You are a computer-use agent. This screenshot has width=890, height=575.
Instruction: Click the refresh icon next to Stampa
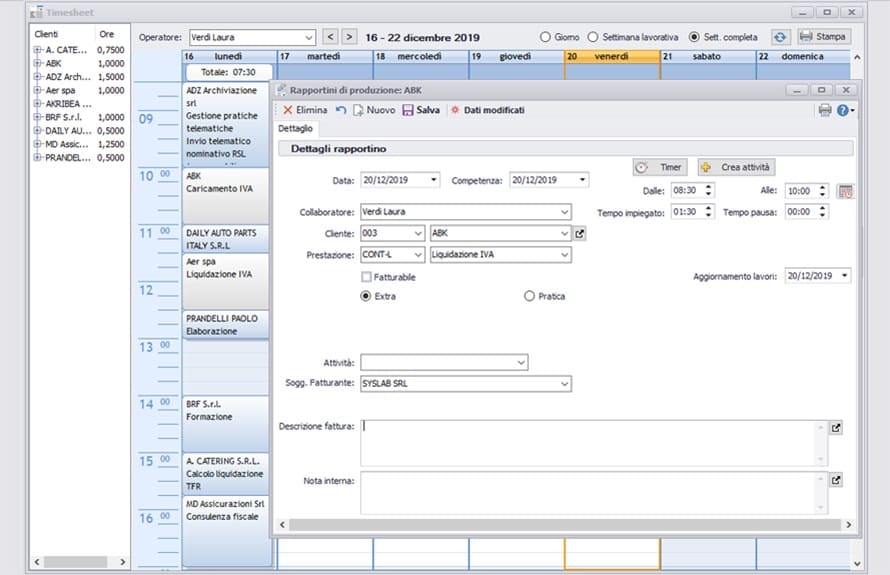coord(780,37)
